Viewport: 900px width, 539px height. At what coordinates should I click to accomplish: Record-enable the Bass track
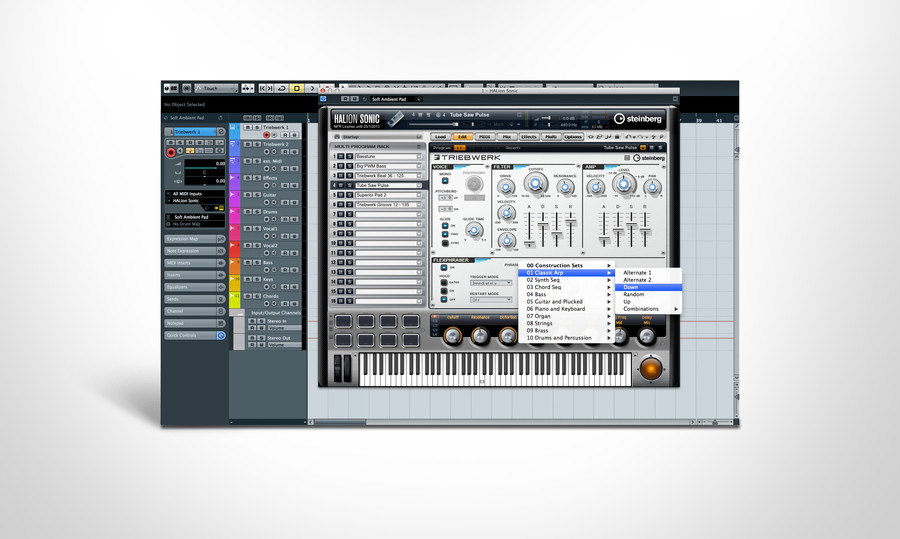click(267, 270)
